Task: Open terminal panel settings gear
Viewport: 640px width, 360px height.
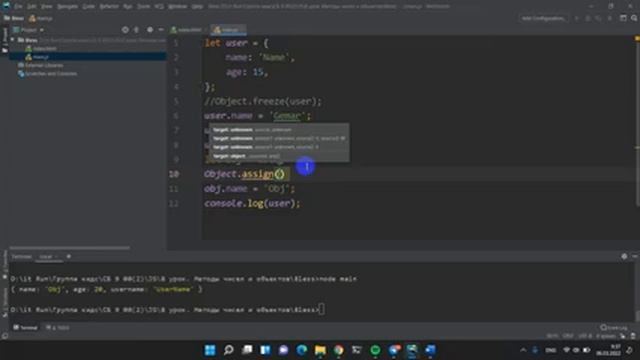Action: tap(624, 256)
